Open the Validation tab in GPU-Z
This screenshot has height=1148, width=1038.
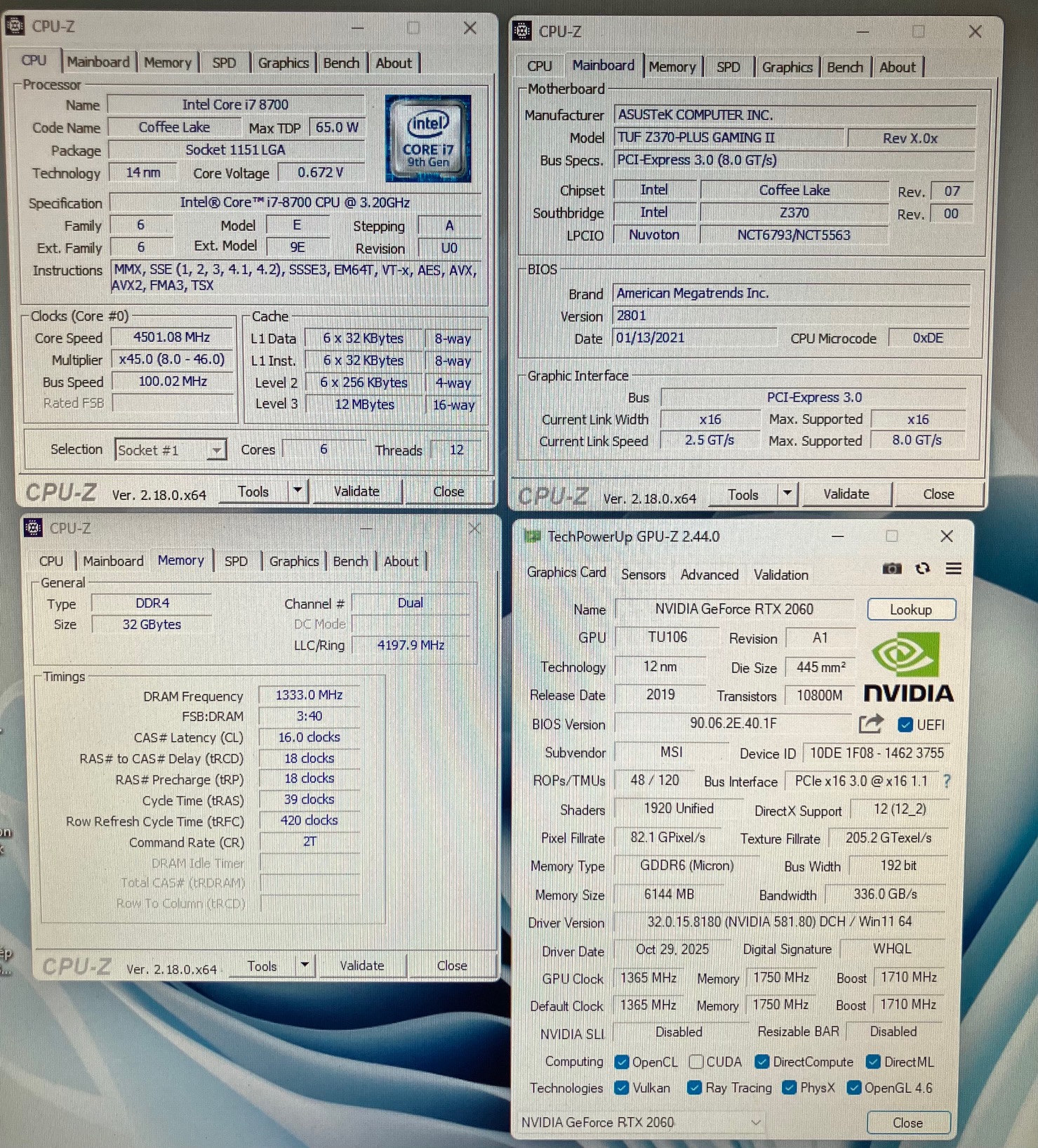[781, 574]
